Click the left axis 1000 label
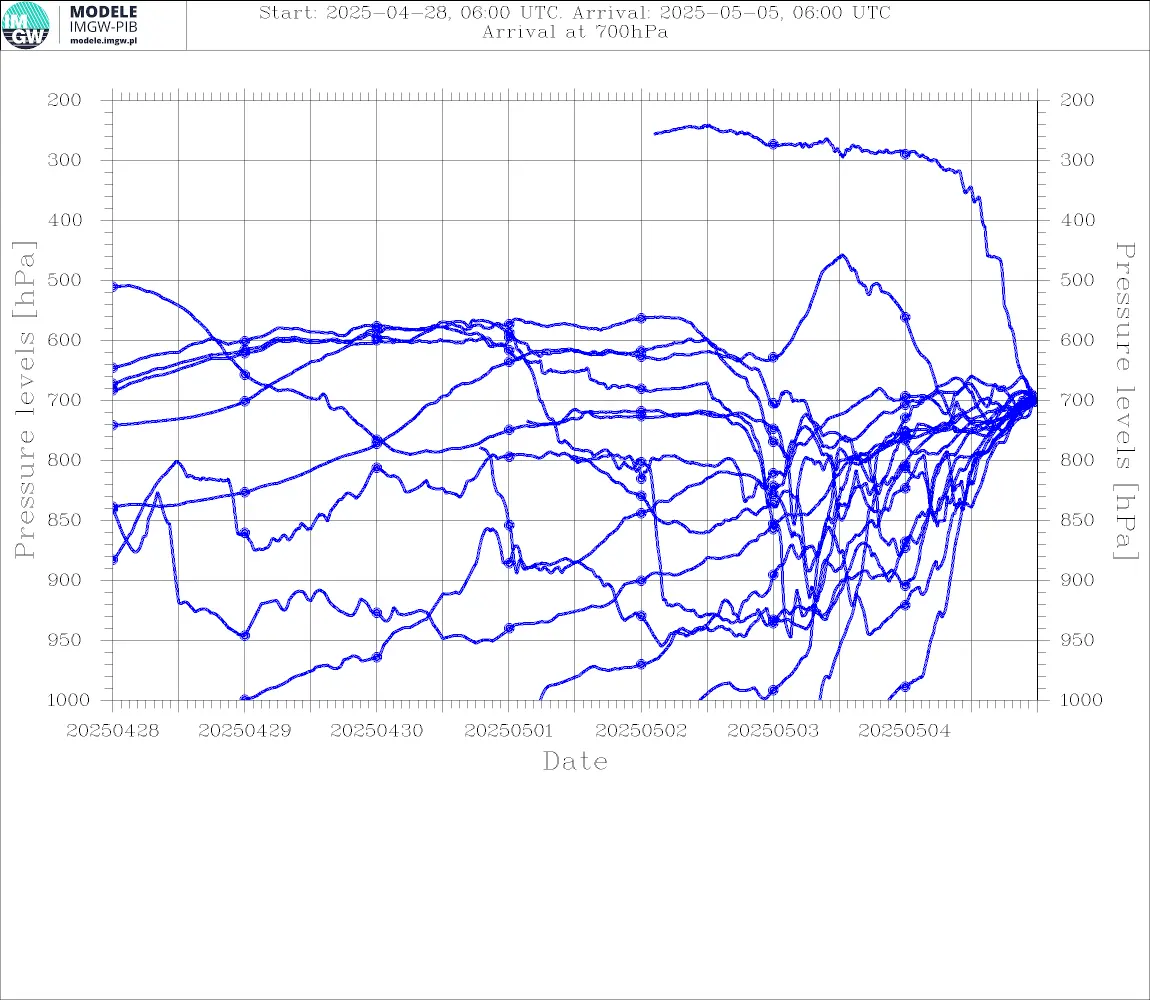This screenshot has width=1150, height=1000. (68, 700)
